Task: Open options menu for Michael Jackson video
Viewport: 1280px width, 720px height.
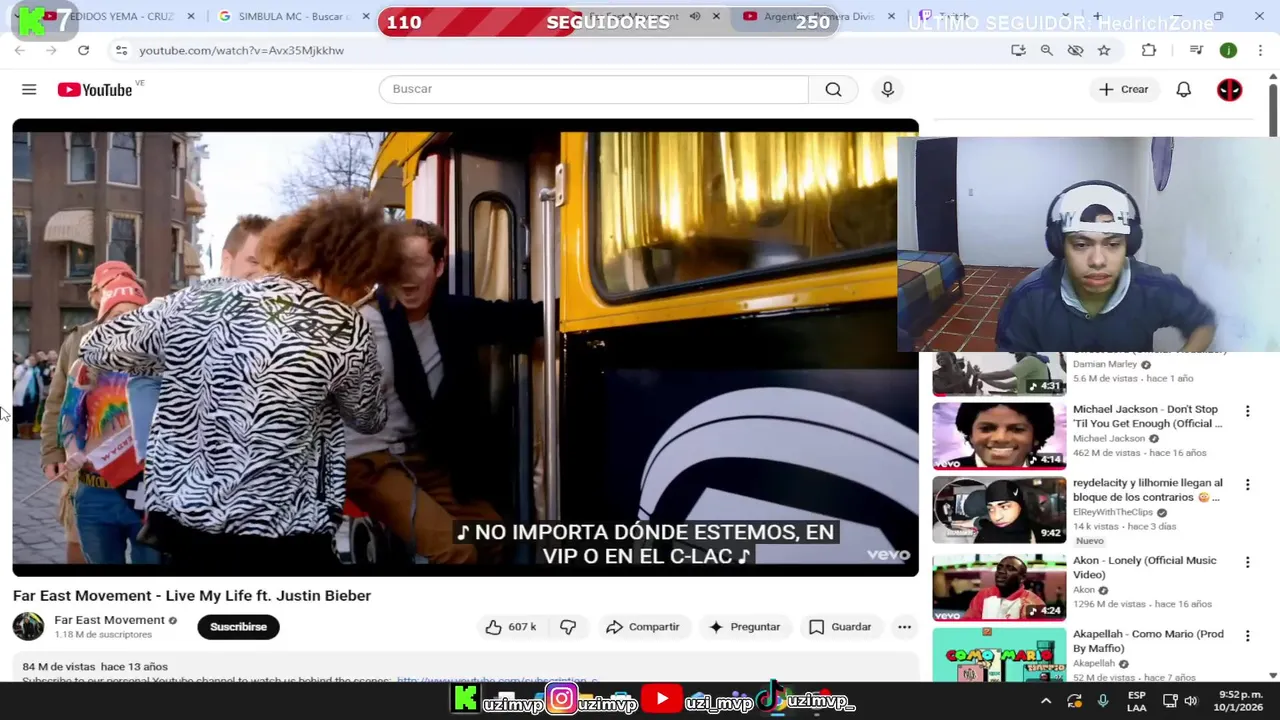Action: [1247, 411]
